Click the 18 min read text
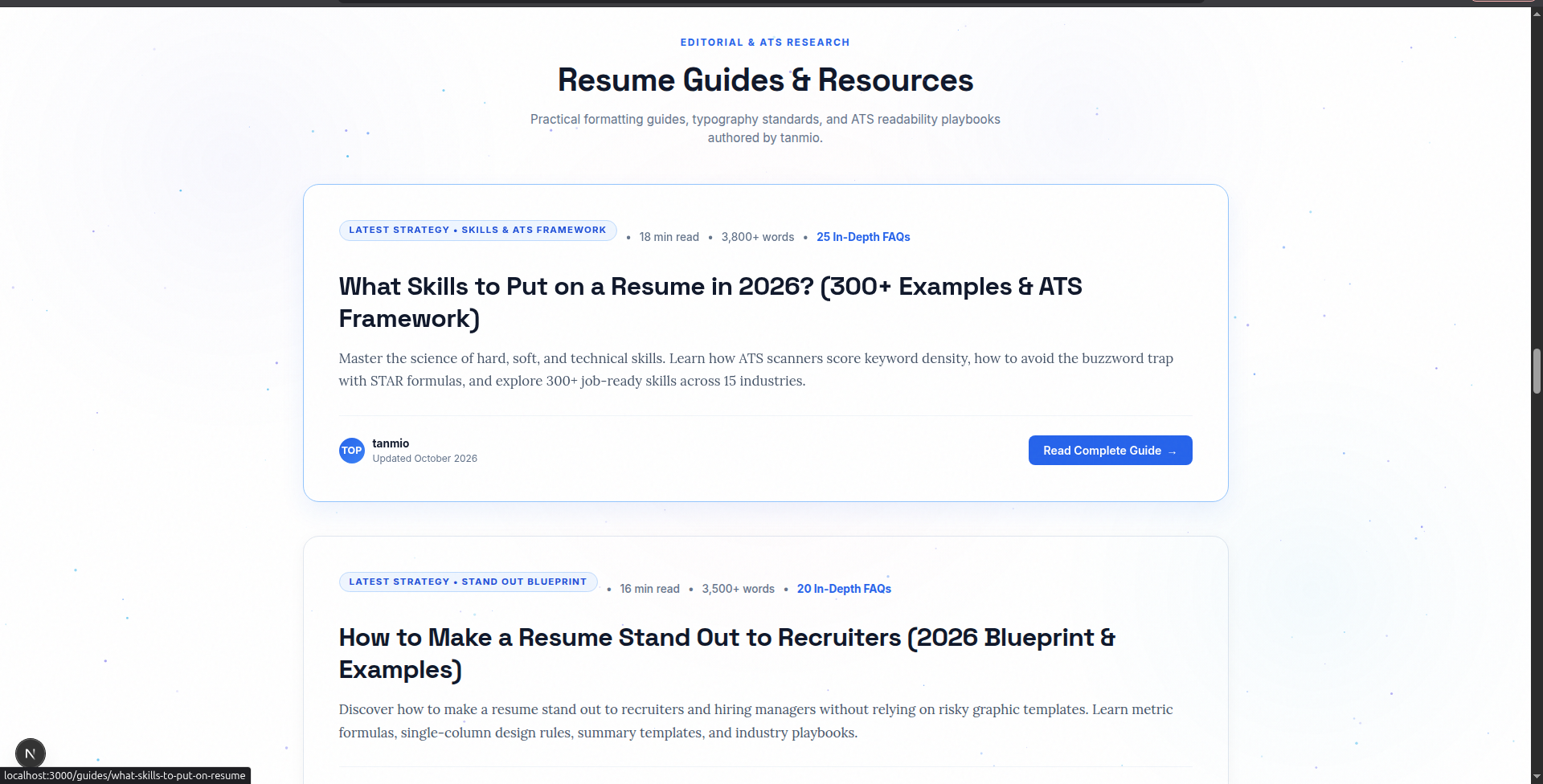 [x=669, y=237]
